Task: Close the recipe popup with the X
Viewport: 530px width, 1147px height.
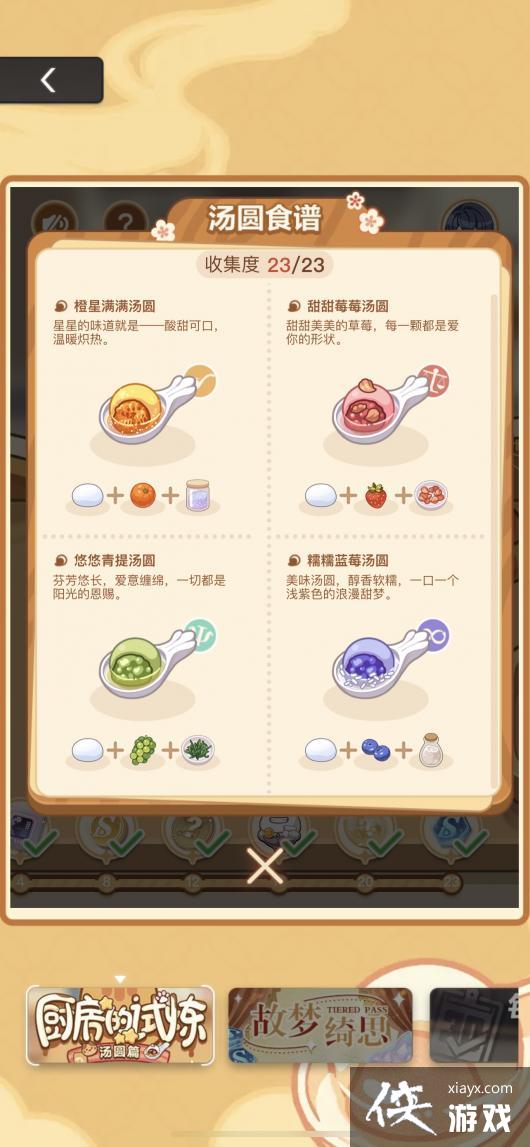Action: (265, 867)
